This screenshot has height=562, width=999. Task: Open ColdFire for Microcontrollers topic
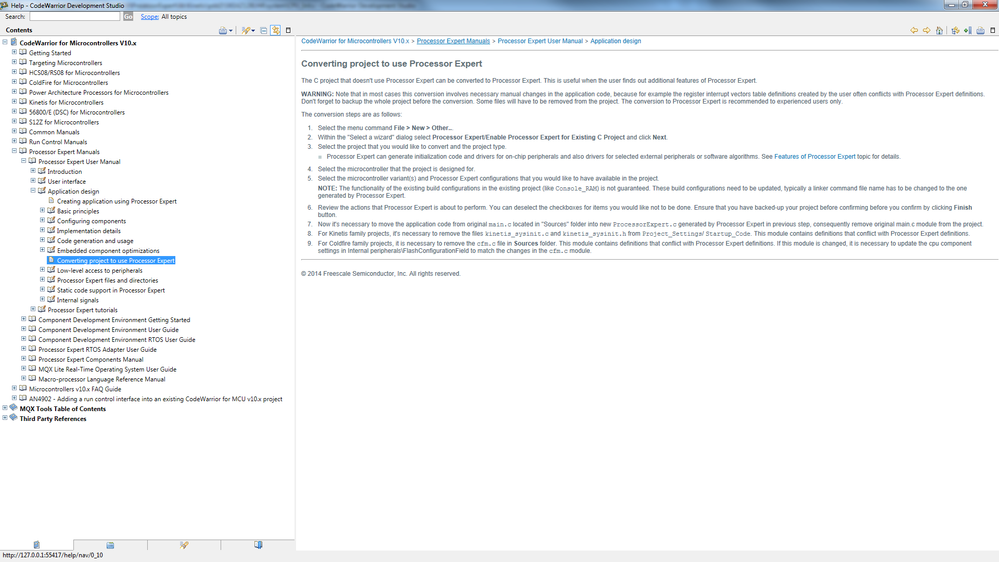coord(68,83)
